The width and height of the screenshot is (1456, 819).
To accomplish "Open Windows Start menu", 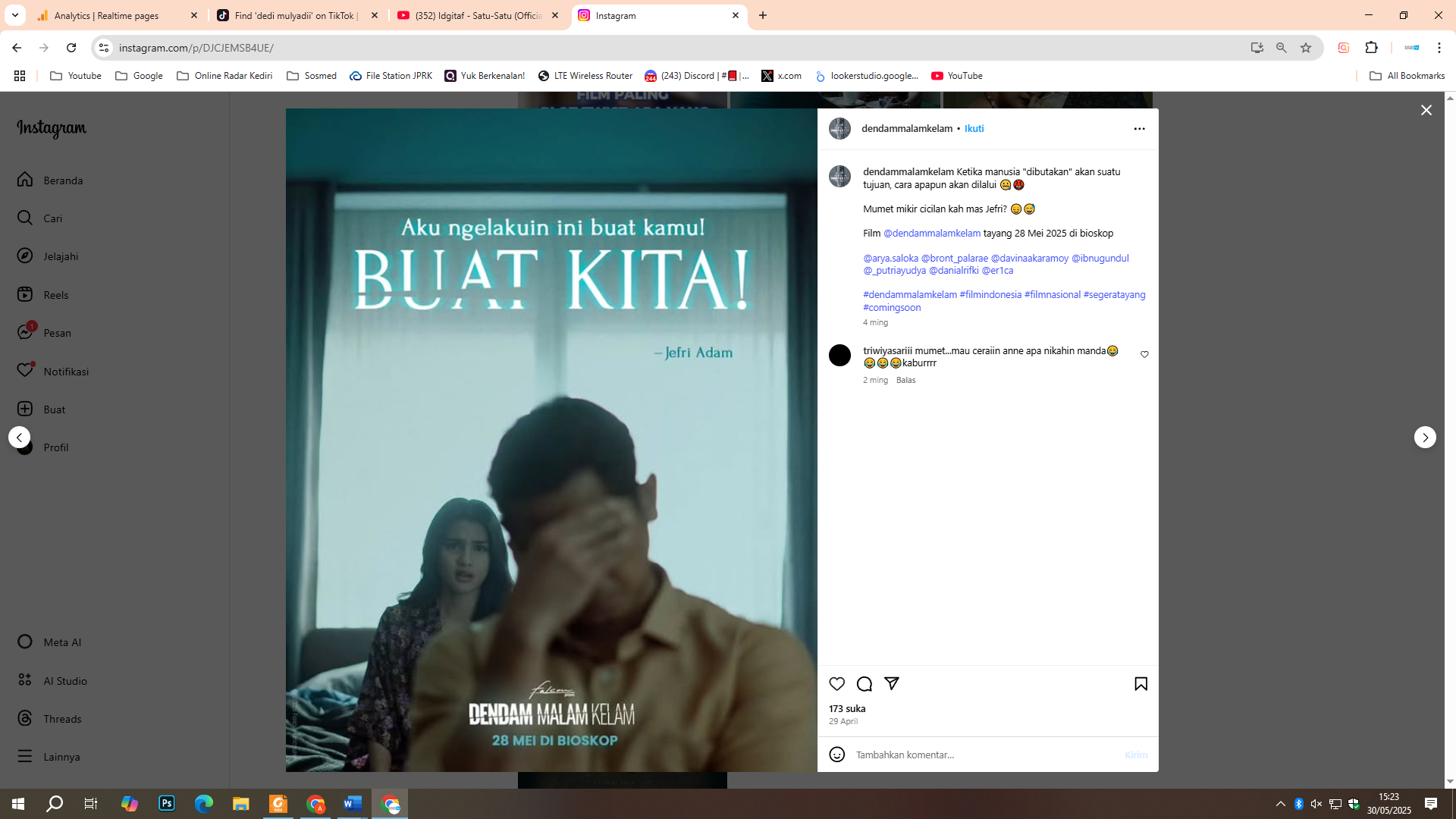I will pos(18,804).
